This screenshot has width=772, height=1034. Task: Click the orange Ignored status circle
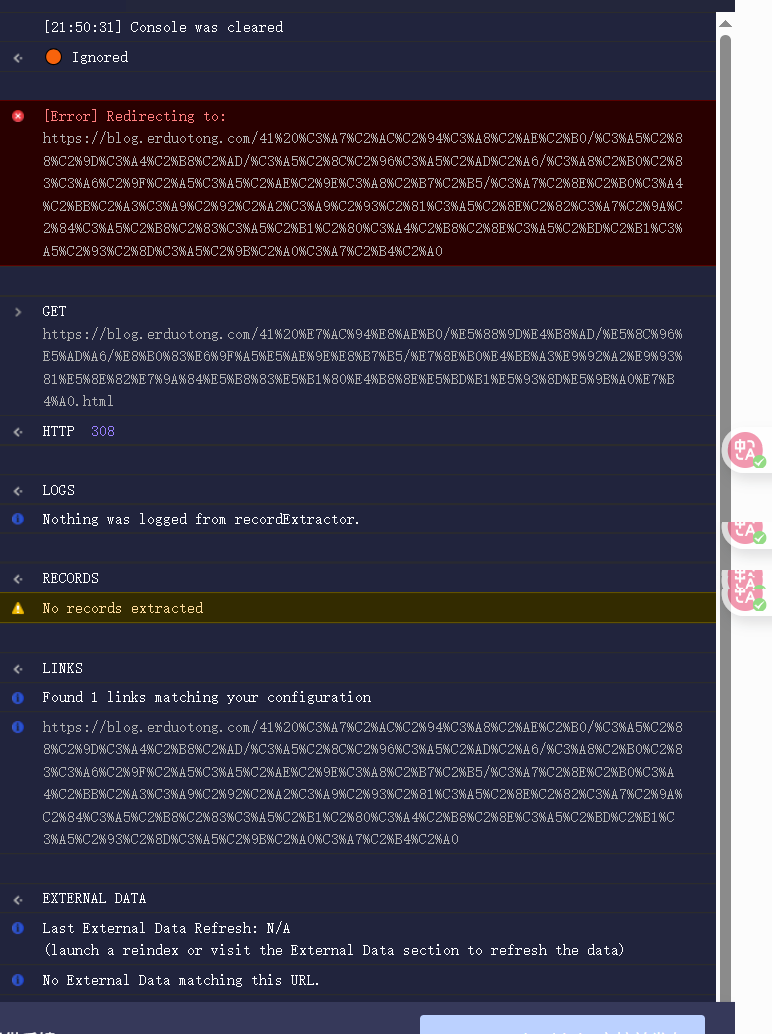coord(53,57)
